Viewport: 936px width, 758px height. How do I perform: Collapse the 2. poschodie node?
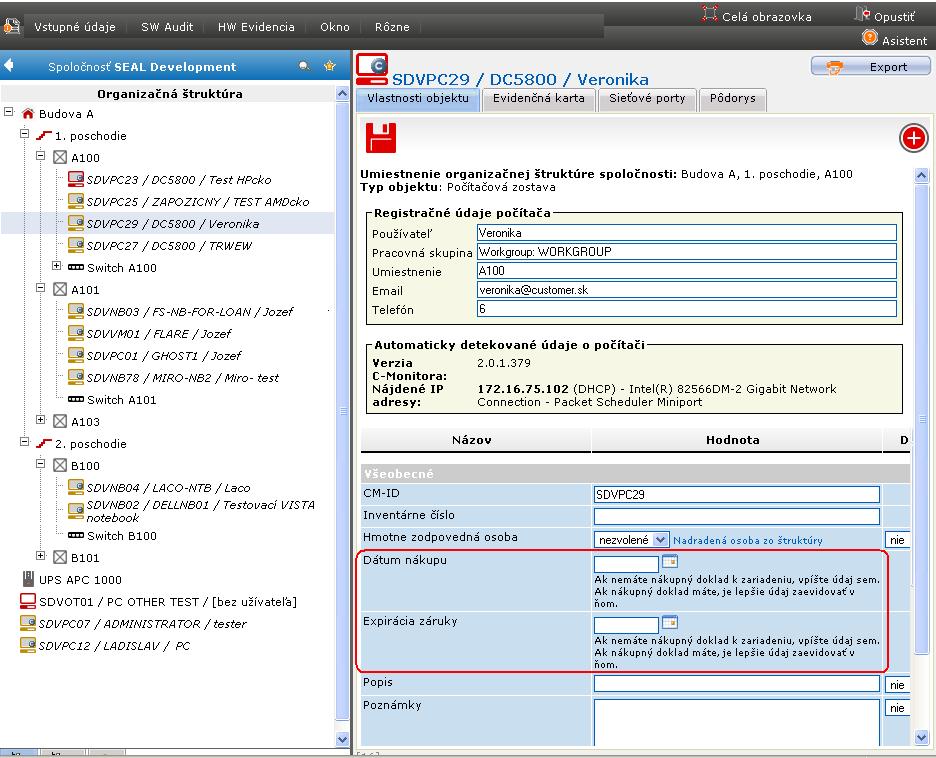[24, 442]
